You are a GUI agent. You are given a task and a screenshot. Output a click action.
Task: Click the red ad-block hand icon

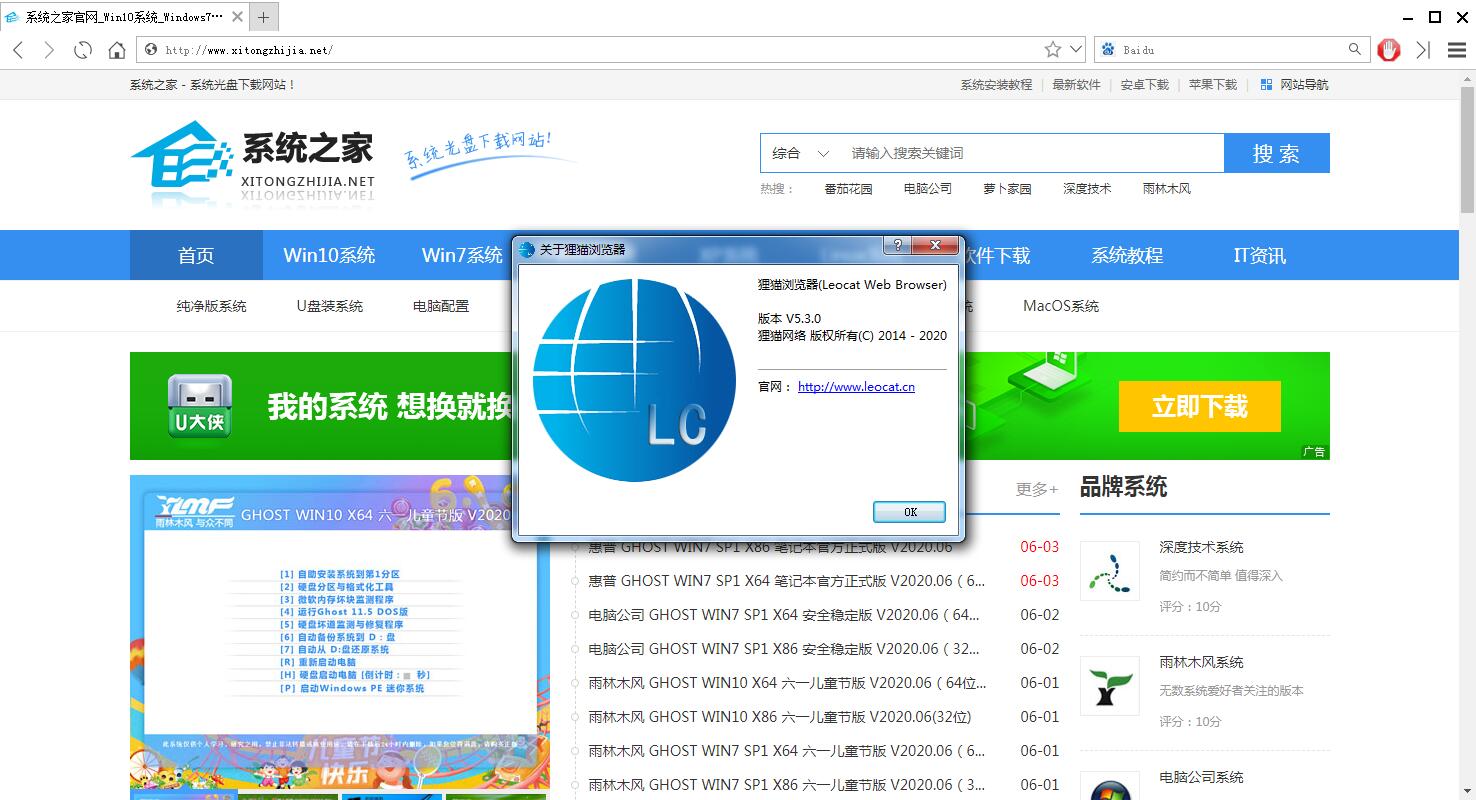1389,50
